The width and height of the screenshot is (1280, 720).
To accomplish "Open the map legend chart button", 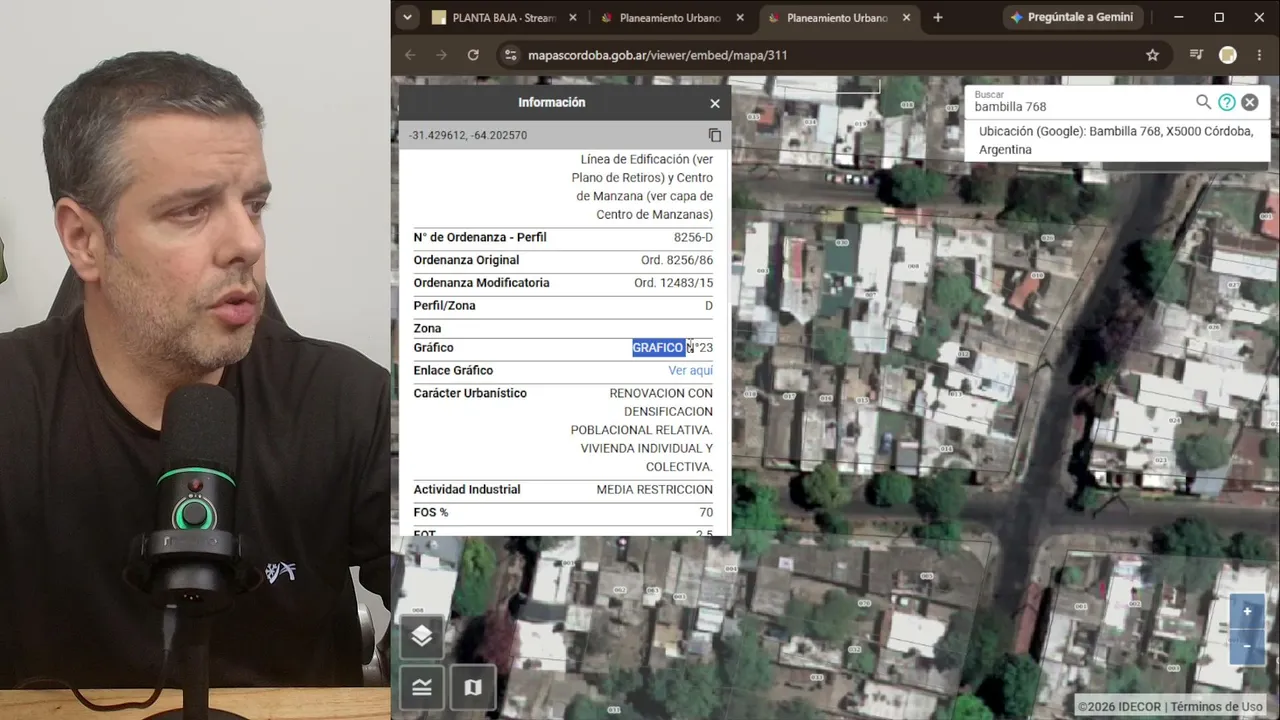I will pyautogui.click(x=422, y=687).
